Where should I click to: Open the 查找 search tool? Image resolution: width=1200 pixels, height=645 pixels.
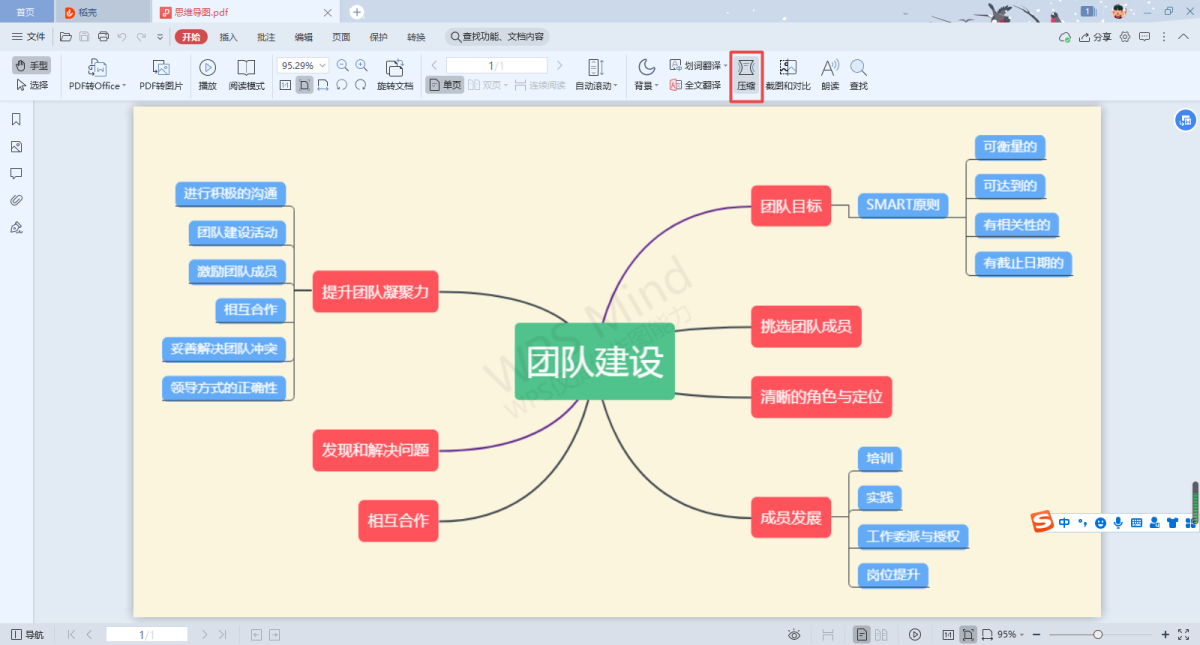[x=858, y=75]
